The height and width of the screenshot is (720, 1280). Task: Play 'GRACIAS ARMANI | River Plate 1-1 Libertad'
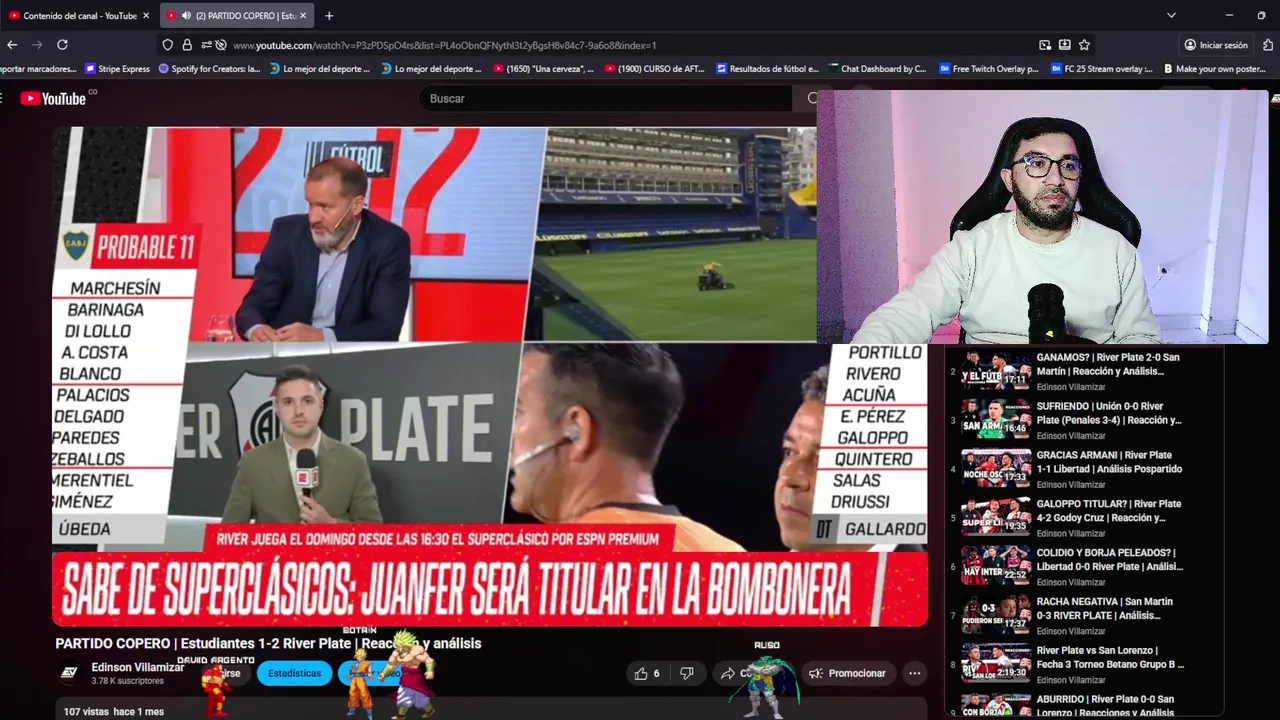click(1085, 469)
